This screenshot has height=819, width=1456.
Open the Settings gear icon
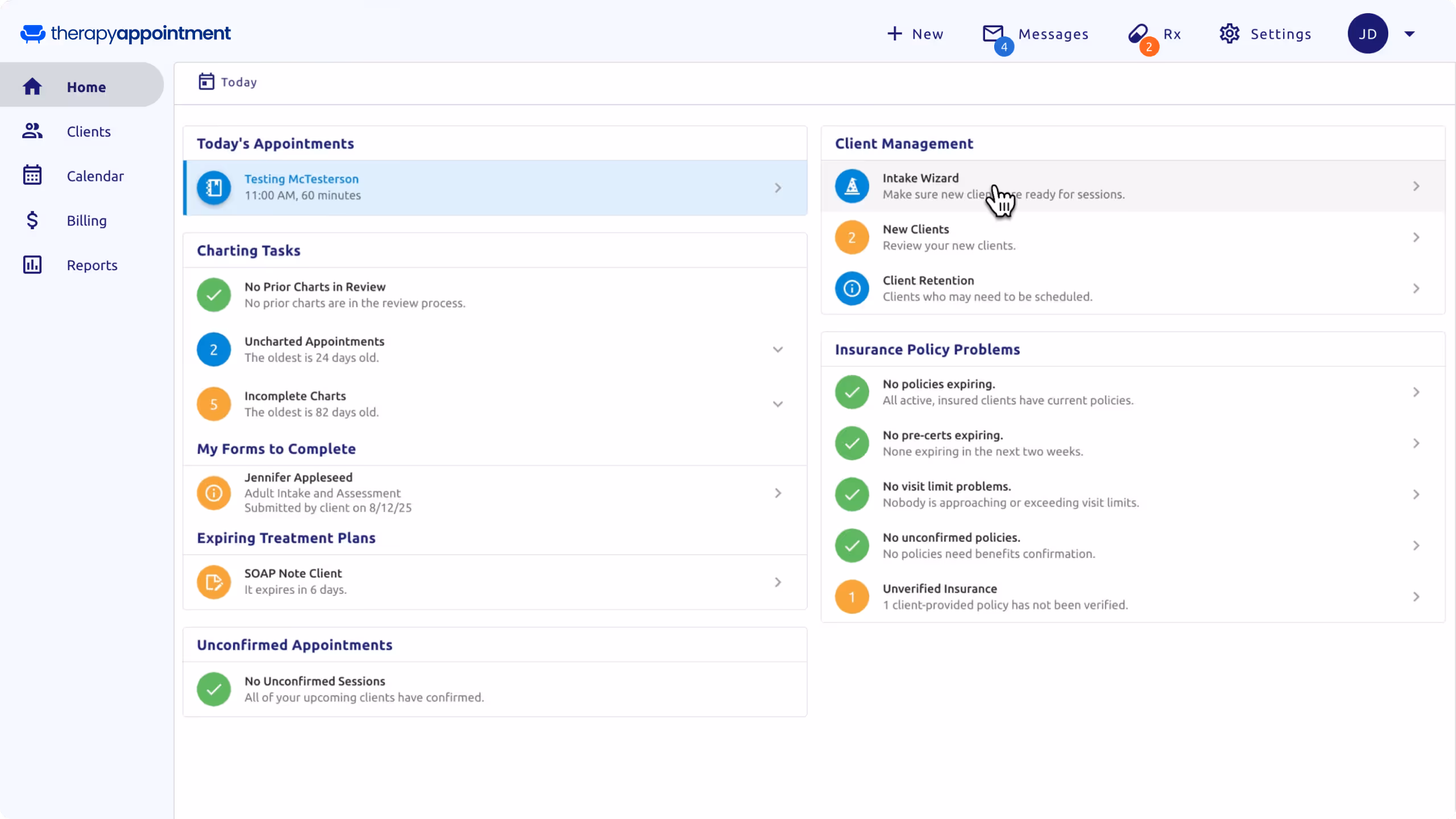click(x=1230, y=34)
